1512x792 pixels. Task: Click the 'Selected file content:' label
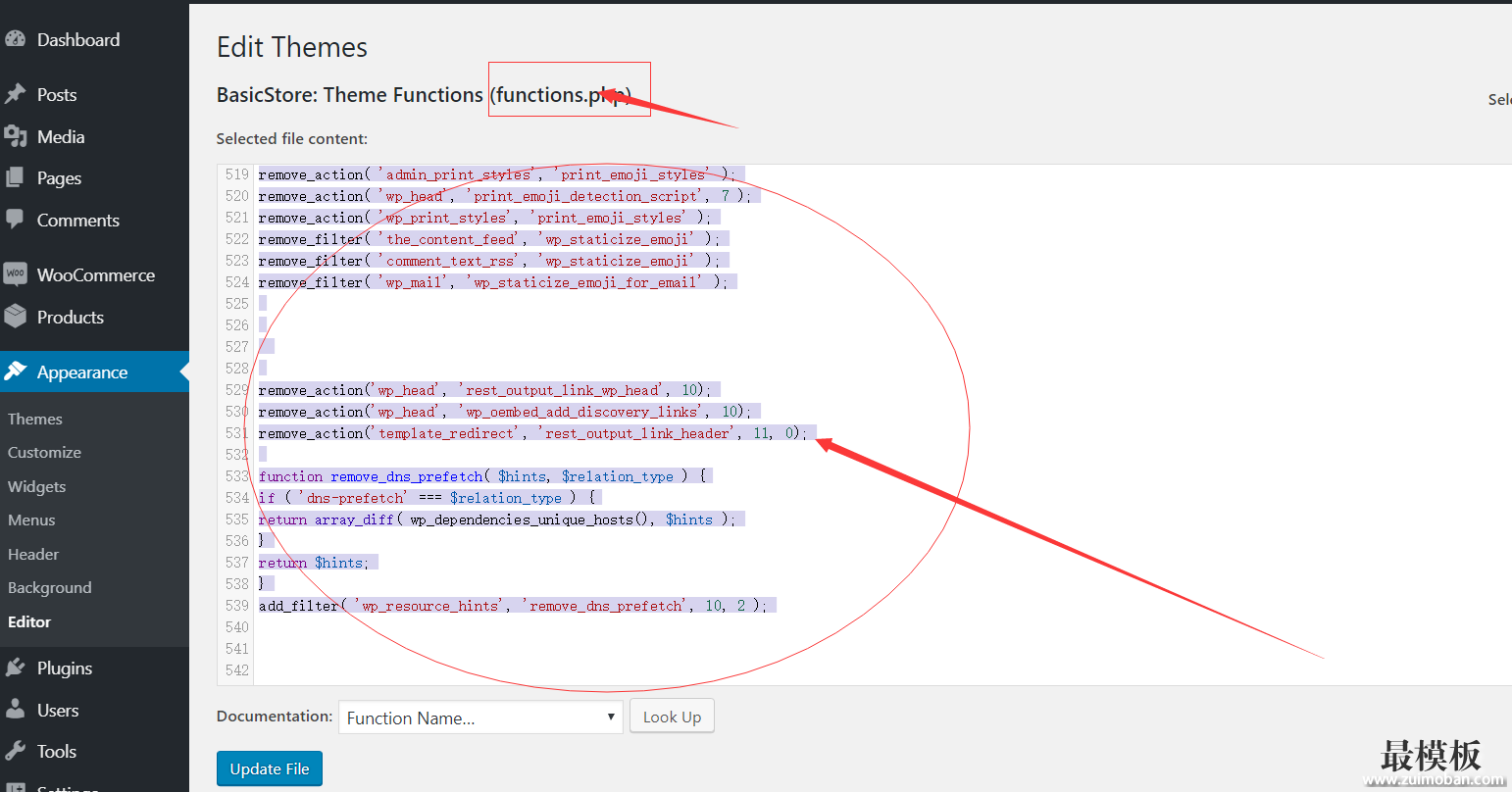(x=292, y=139)
